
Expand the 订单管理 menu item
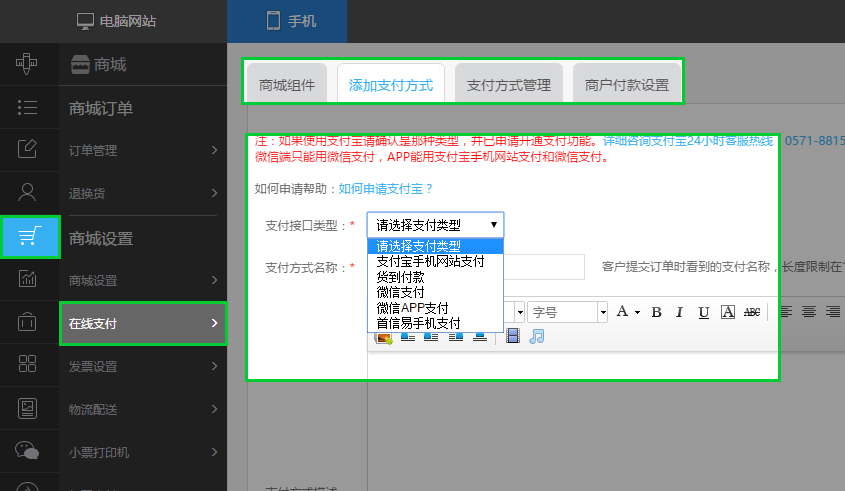142,151
